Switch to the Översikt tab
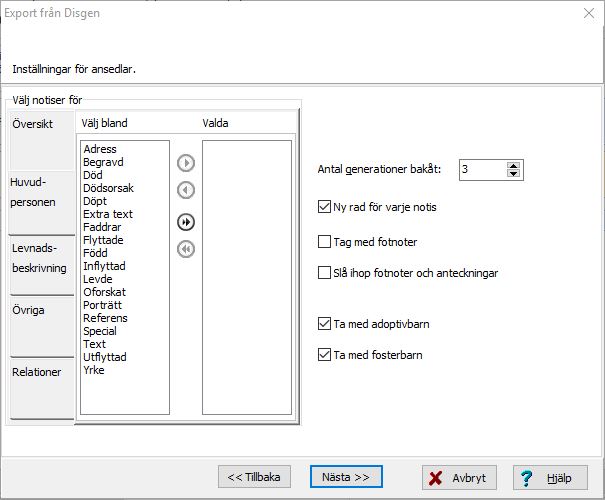This screenshot has height=500, width=605. click(41, 140)
